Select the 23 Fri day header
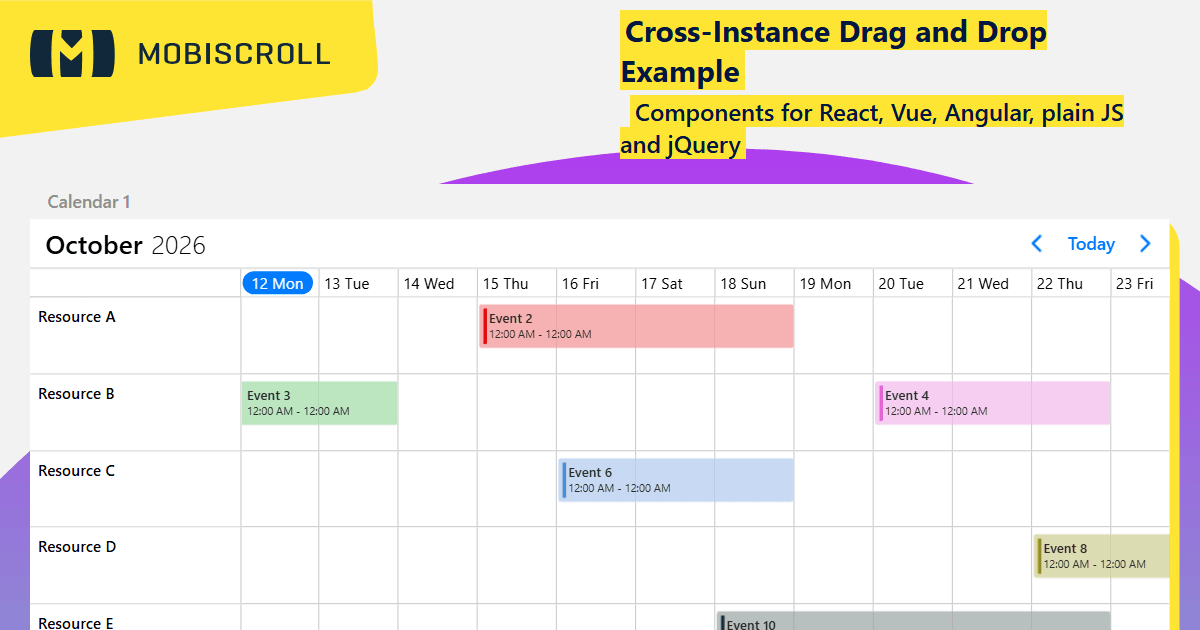Viewport: 1200px width, 630px height. pyautogui.click(x=1135, y=284)
